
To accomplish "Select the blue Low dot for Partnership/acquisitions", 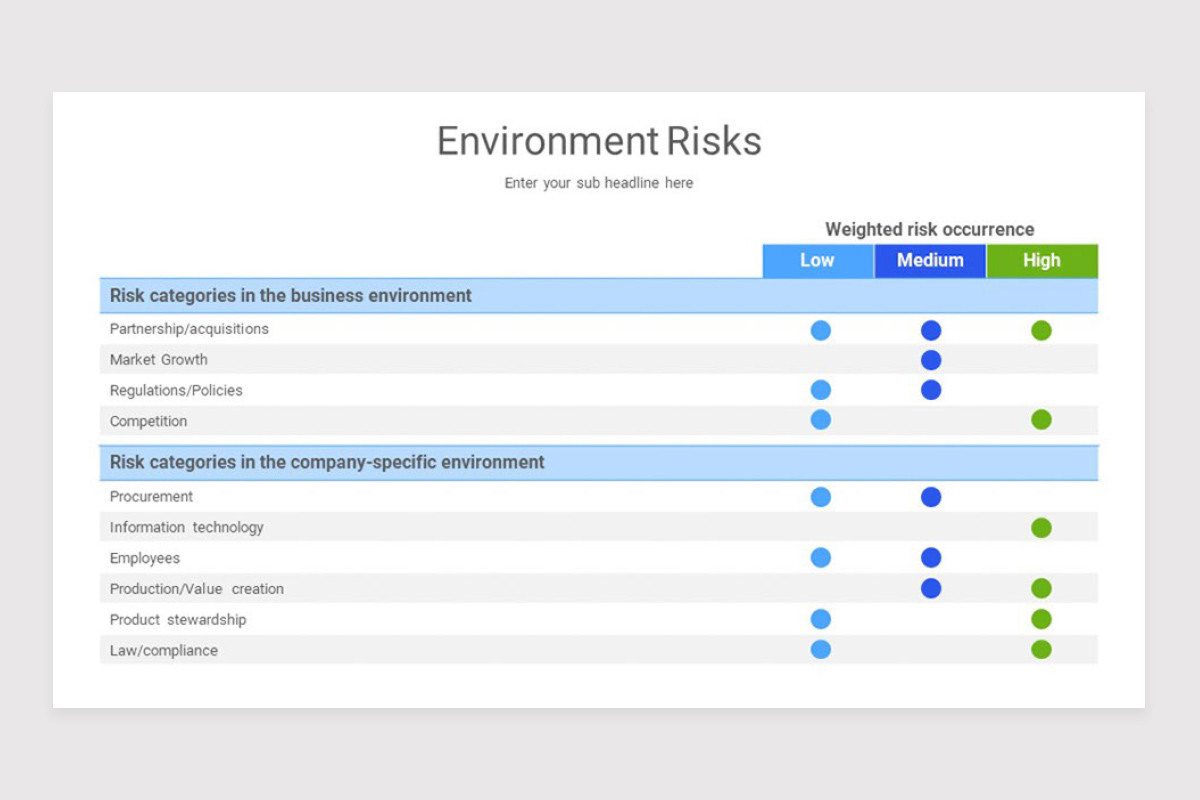I will pyautogui.click(x=820, y=330).
